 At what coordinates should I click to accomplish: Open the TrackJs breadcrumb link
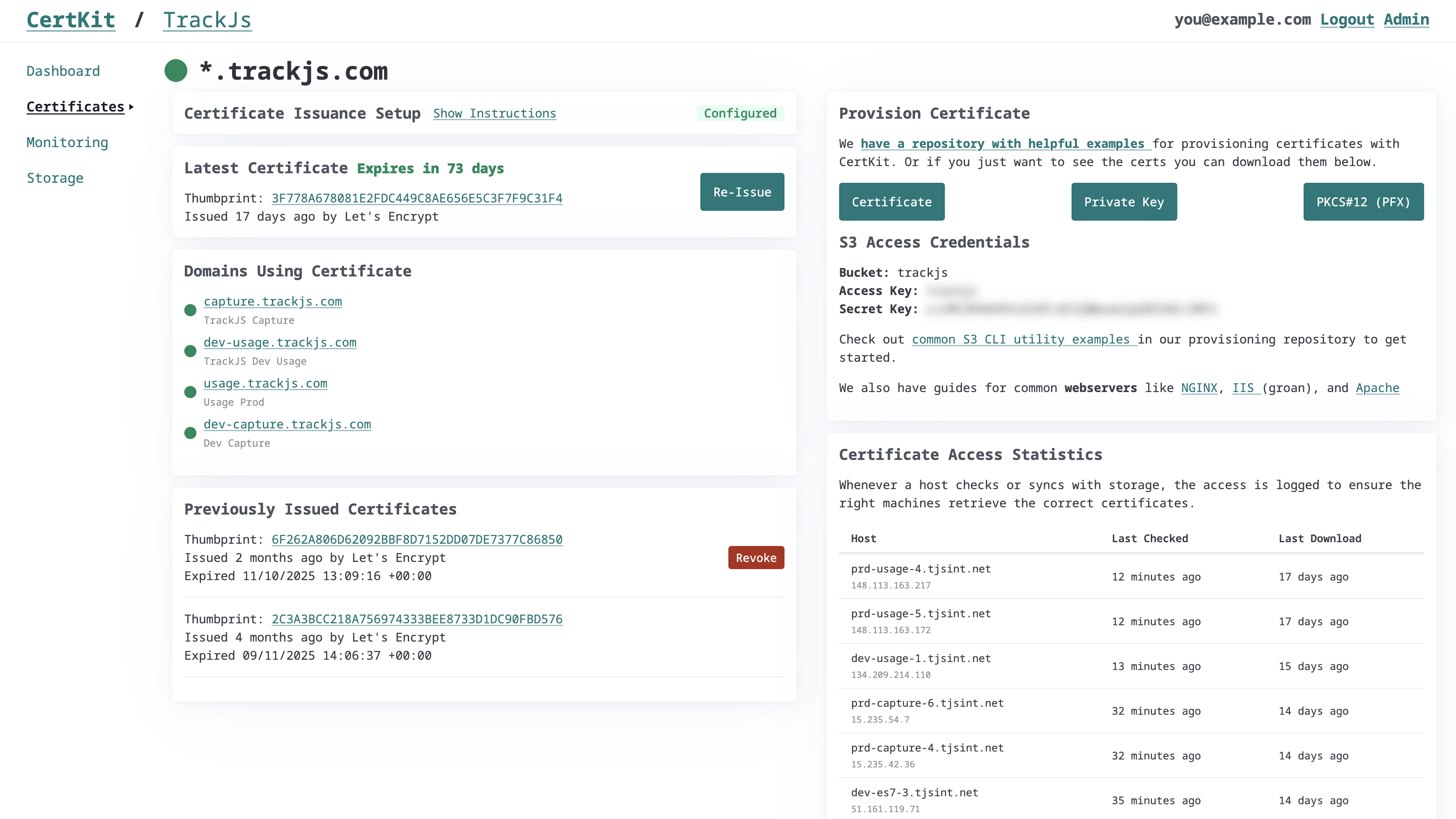coord(207,20)
